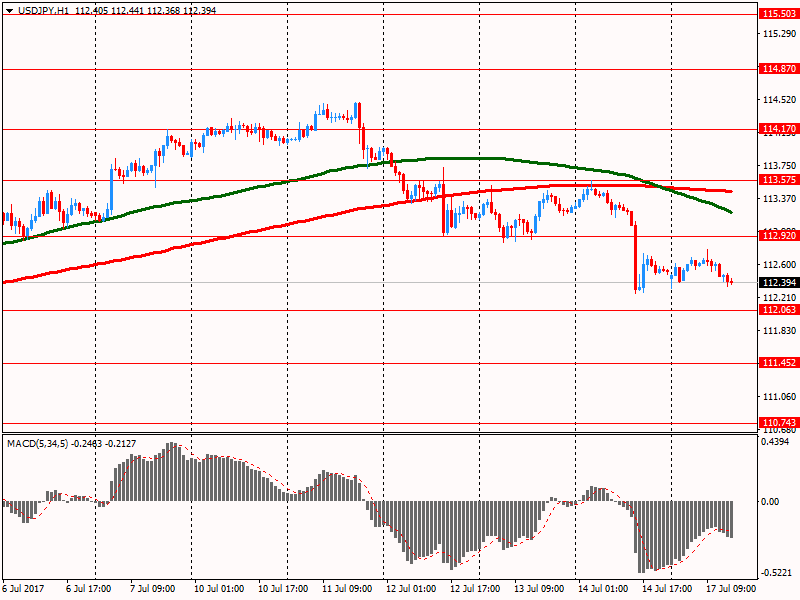Click the 12 Jul 01:00 time label

[x=411, y=588]
